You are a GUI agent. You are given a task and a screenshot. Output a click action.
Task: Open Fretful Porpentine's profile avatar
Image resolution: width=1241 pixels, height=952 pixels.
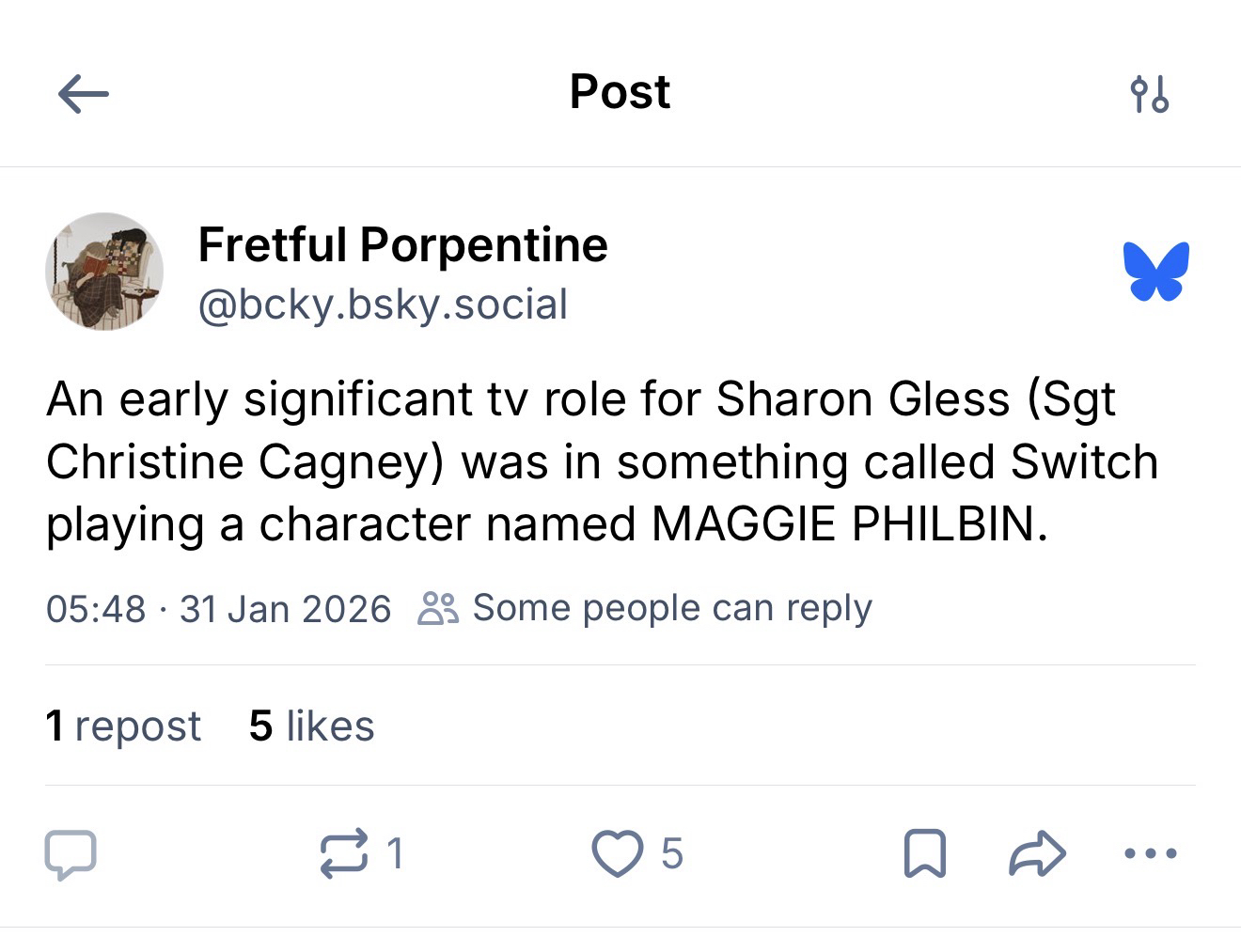[x=104, y=272]
